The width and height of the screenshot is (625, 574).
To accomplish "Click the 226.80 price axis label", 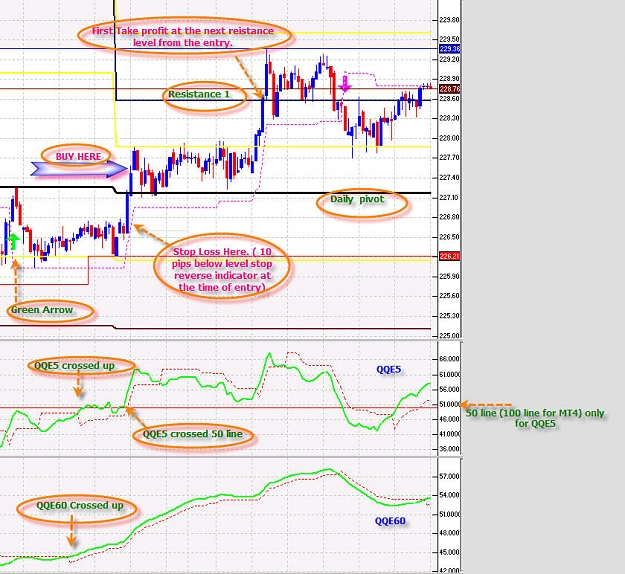I will coord(449,217).
